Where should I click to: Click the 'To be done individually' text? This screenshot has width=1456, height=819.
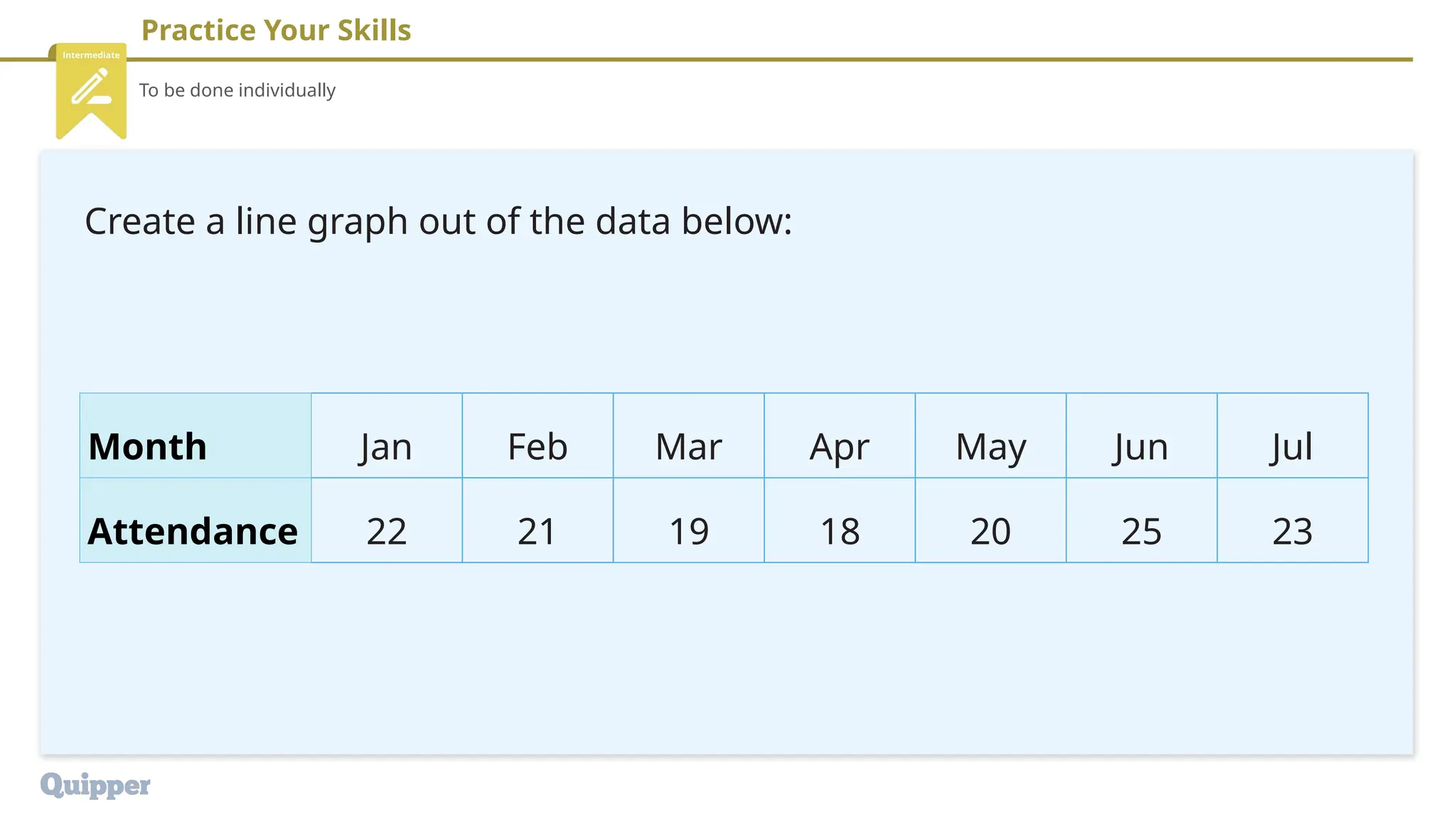point(237,90)
